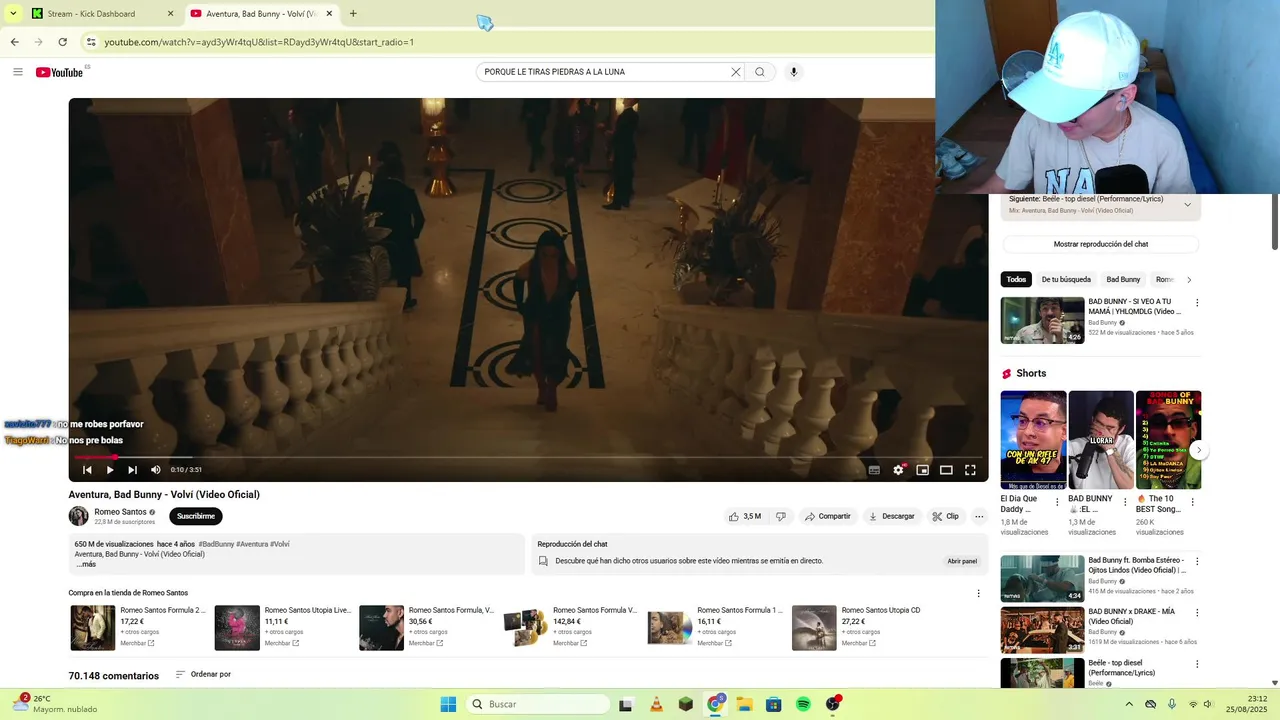Image resolution: width=1280 pixels, height=720 pixels.
Task: Open OBS Studio from the taskbar
Action: (833, 704)
